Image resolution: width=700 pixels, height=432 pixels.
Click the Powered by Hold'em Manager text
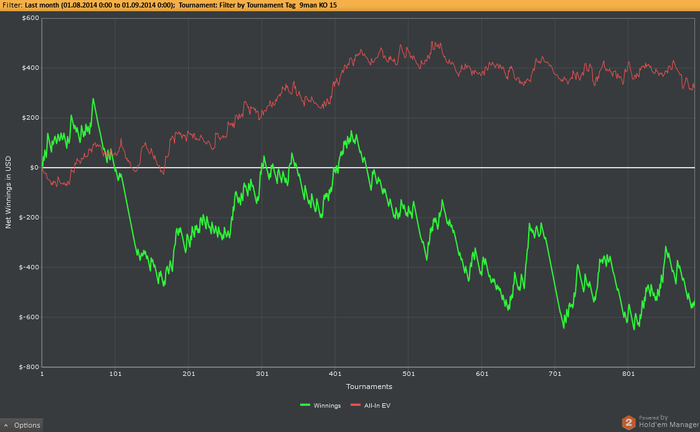point(669,422)
